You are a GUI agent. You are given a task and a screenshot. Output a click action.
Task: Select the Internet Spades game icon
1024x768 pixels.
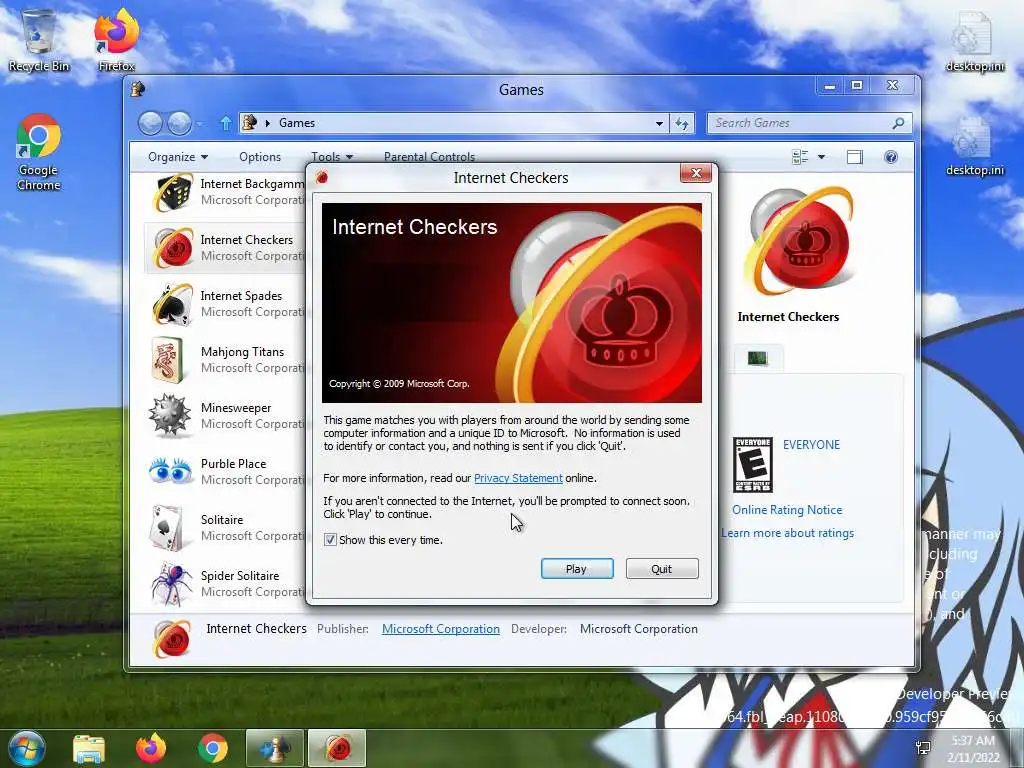(x=172, y=304)
